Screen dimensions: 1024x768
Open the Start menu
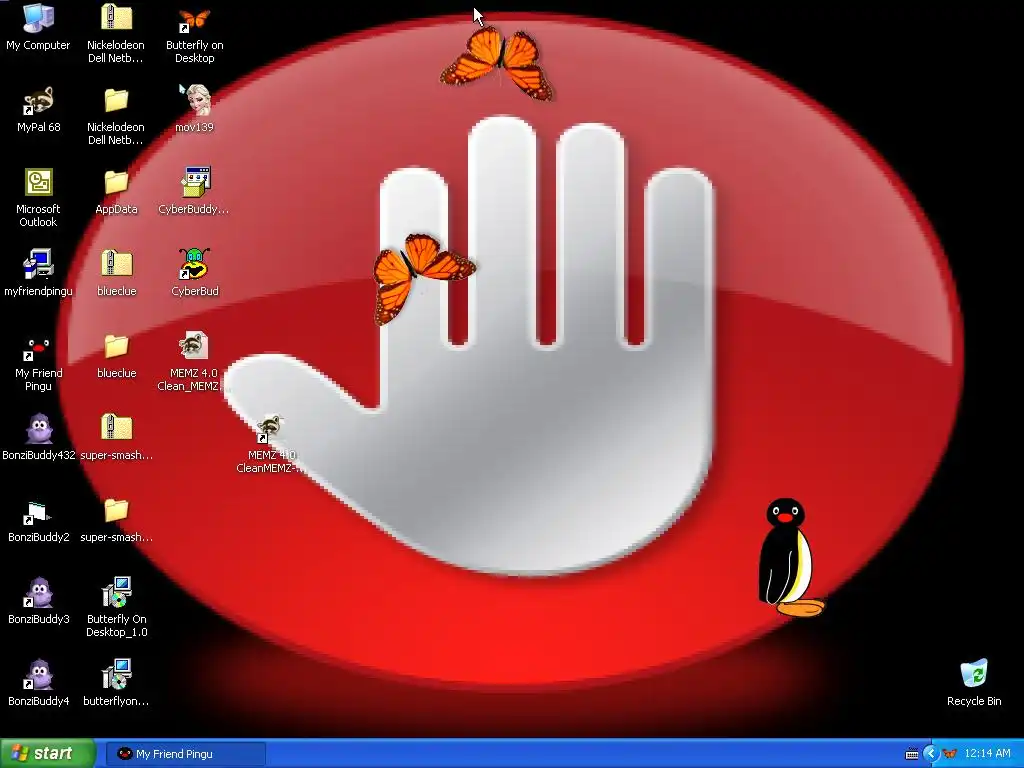tap(48, 754)
